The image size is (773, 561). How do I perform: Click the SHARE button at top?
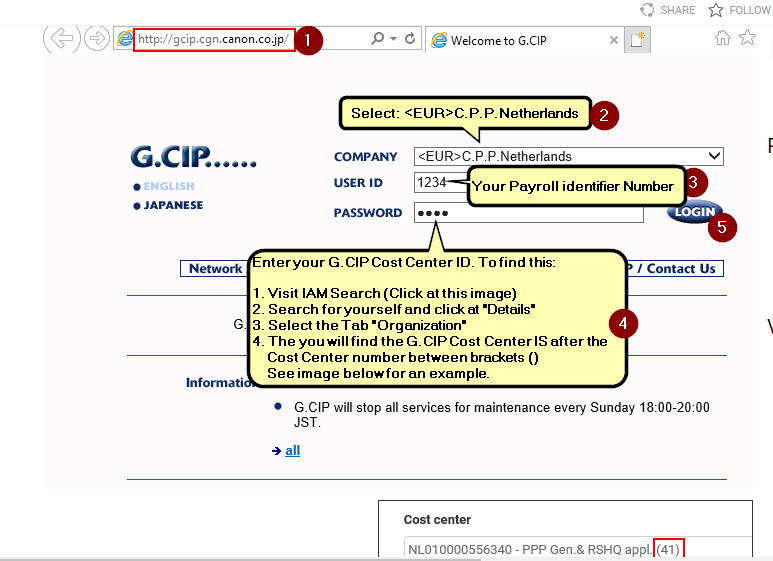668,10
